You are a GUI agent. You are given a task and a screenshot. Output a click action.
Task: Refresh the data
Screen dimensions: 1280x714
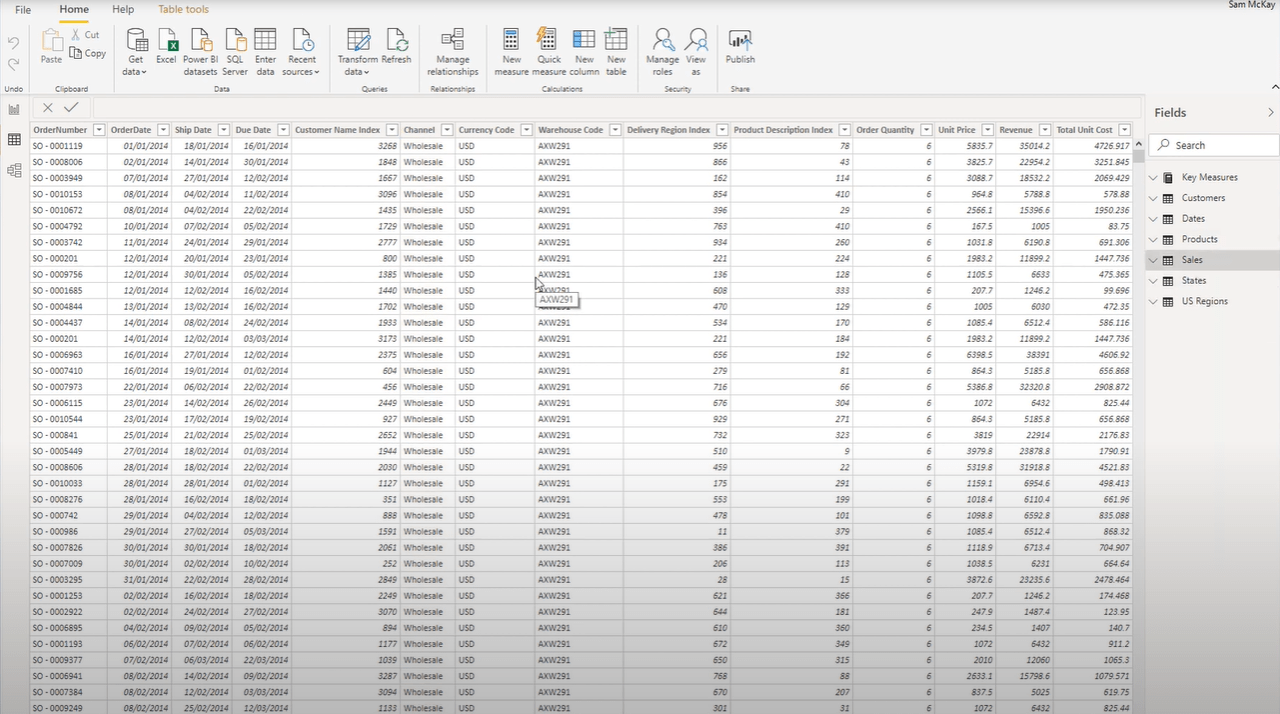(396, 46)
